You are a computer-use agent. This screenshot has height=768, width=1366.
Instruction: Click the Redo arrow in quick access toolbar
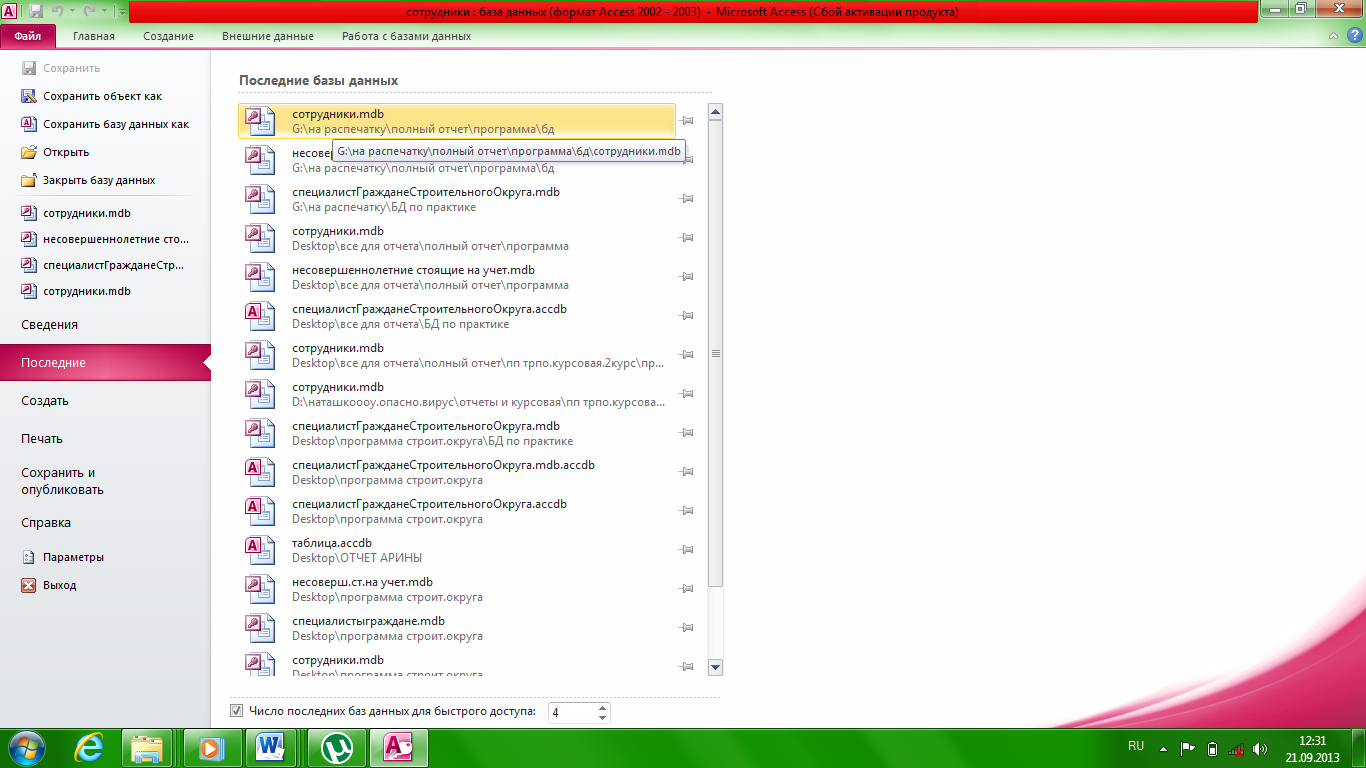tap(90, 11)
